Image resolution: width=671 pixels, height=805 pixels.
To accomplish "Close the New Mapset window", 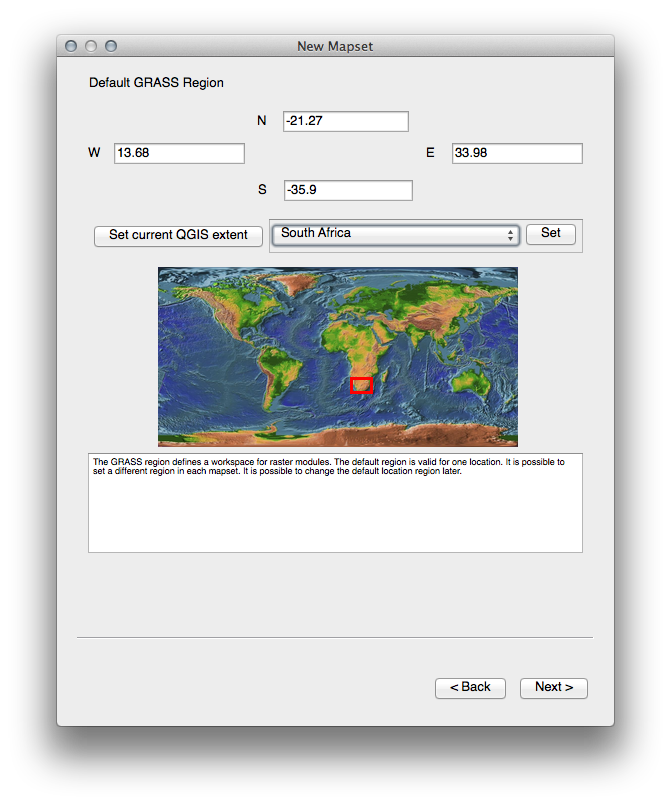I will [71, 46].
